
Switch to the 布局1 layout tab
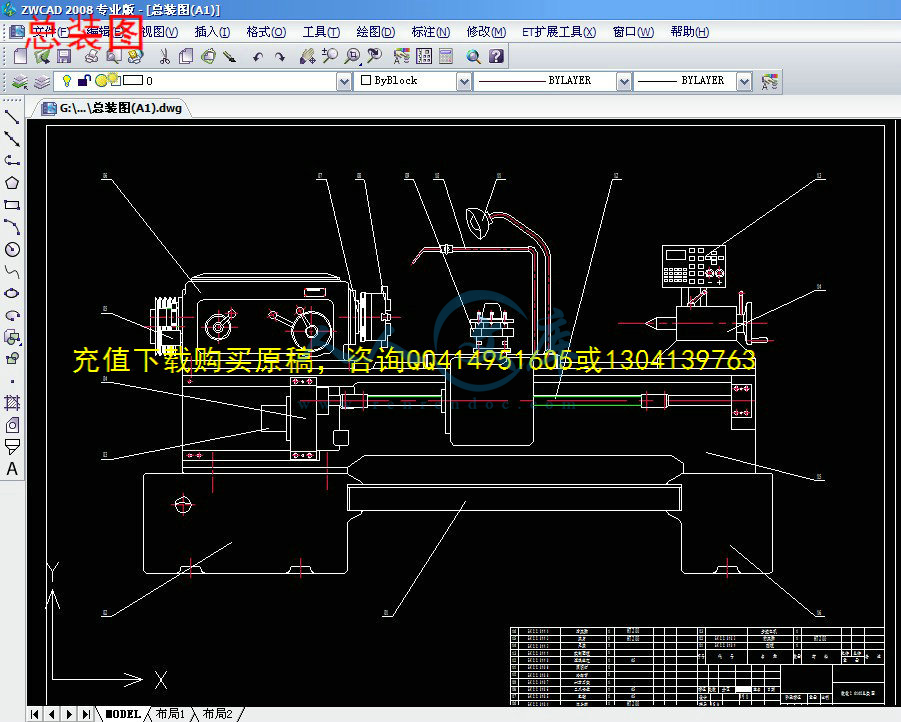(x=170, y=714)
